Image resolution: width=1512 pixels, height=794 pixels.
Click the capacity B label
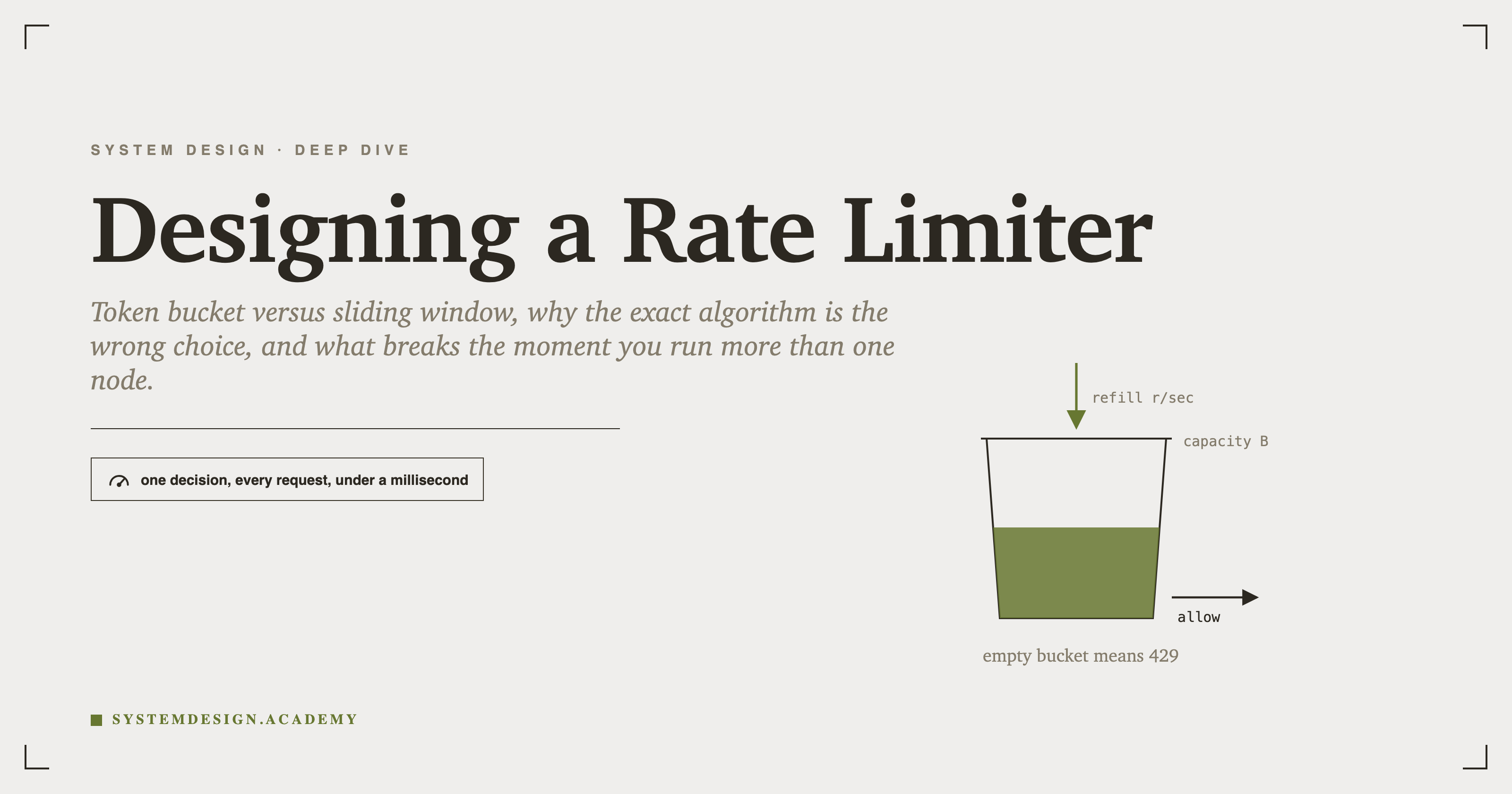click(x=1226, y=441)
